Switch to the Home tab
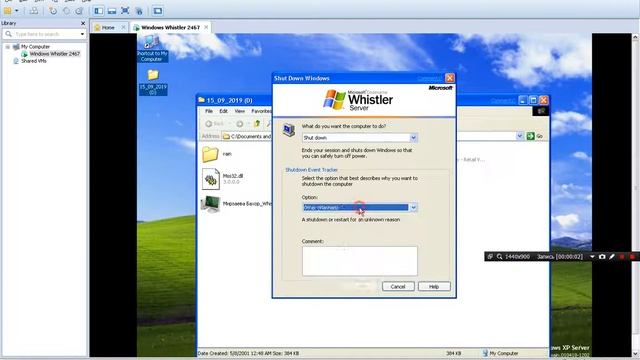 click(108, 27)
